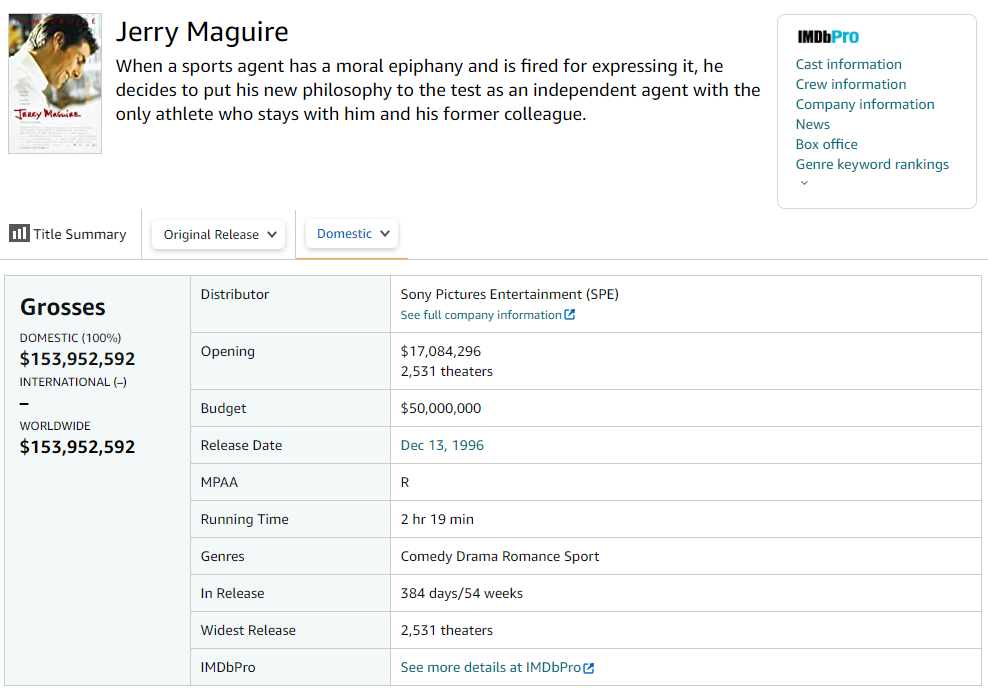Click the Title Summary bar chart icon
Viewport: 988px width, 688px height.
tap(19, 234)
